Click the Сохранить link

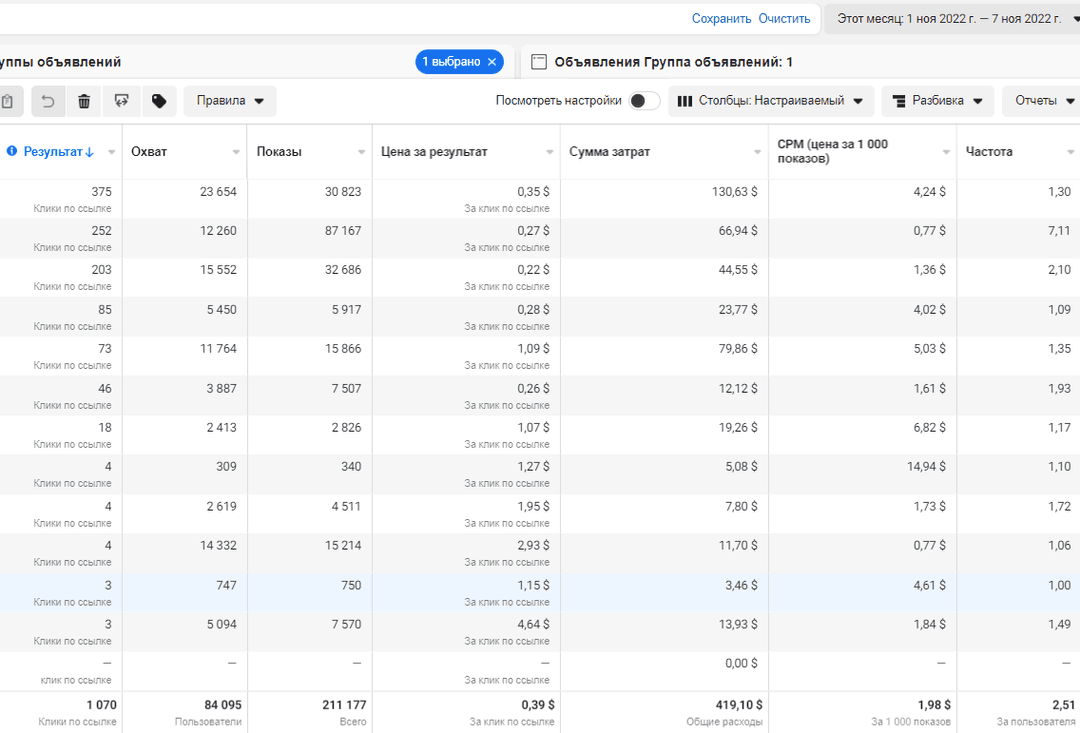(x=721, y=19)
